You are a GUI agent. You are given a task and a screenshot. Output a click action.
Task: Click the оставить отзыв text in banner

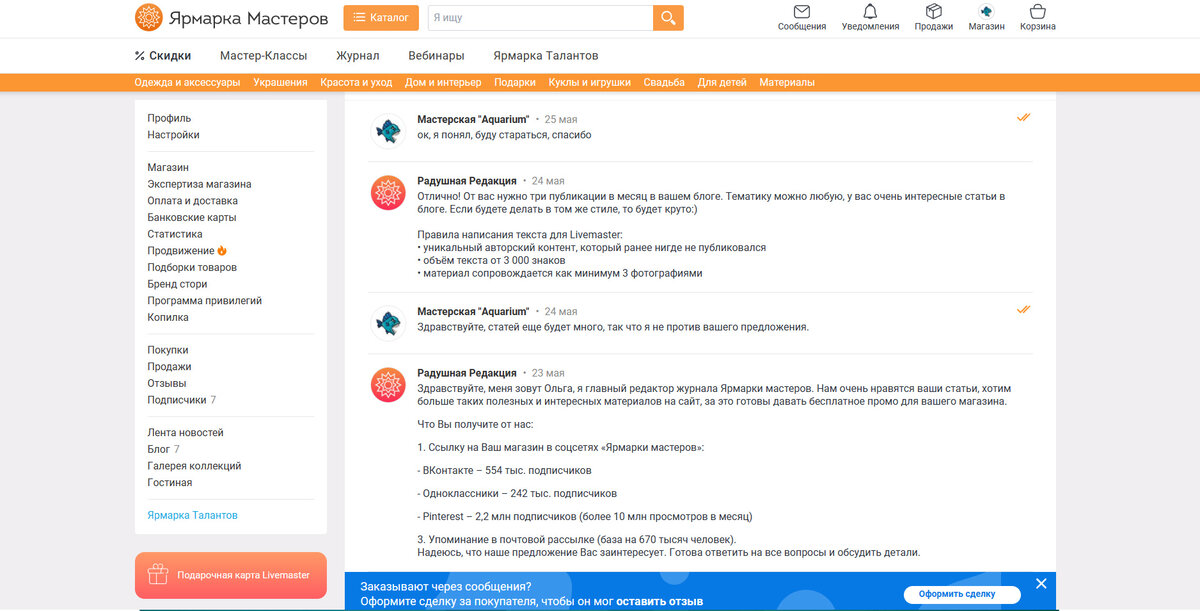point(659,602)
